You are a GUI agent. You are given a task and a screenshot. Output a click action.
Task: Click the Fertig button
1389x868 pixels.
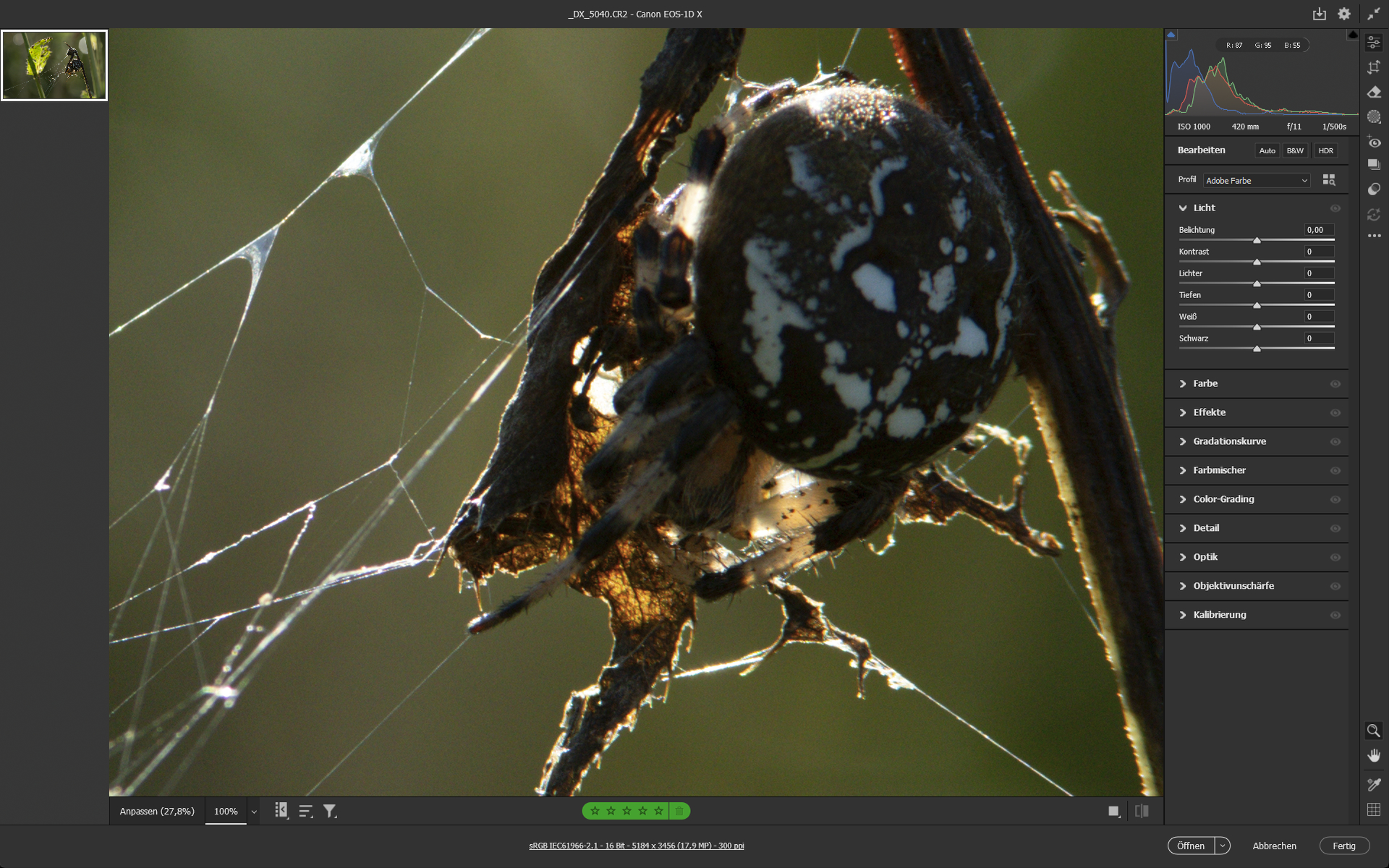pyautogui.click(x=1343, y=846)
